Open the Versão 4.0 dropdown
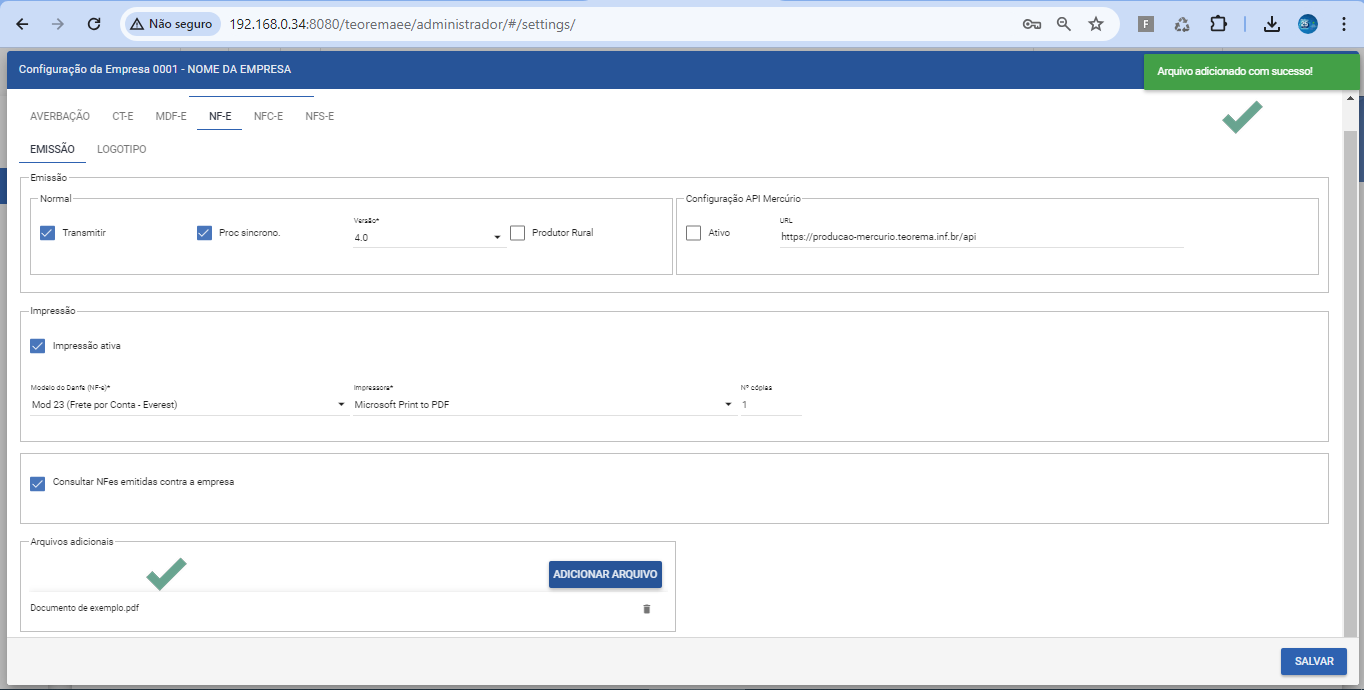 tap(429, 238)
